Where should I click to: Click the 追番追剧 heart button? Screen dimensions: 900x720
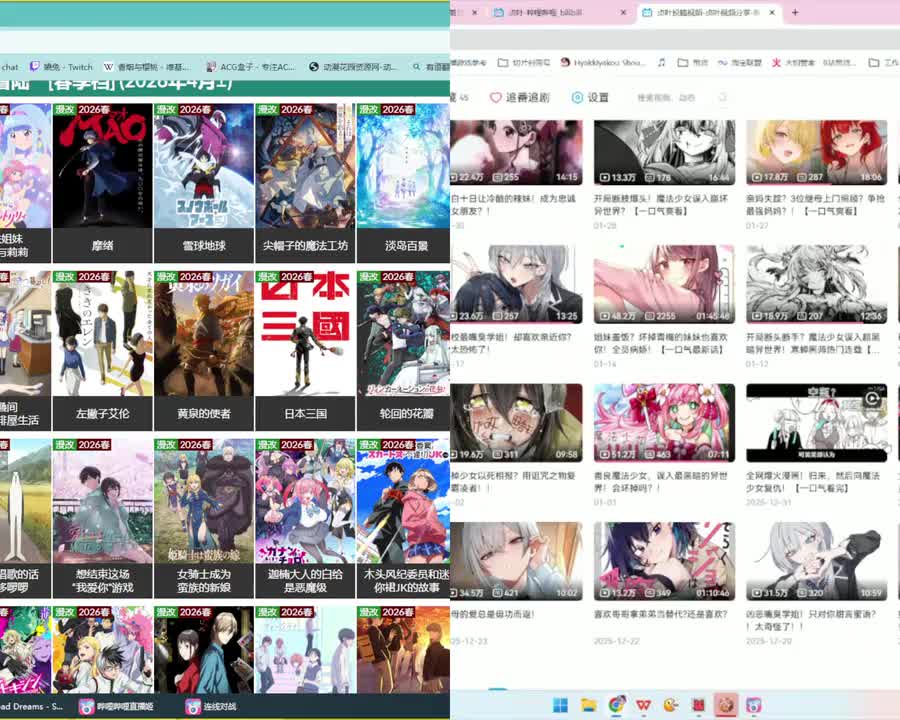tap(519, 98)
